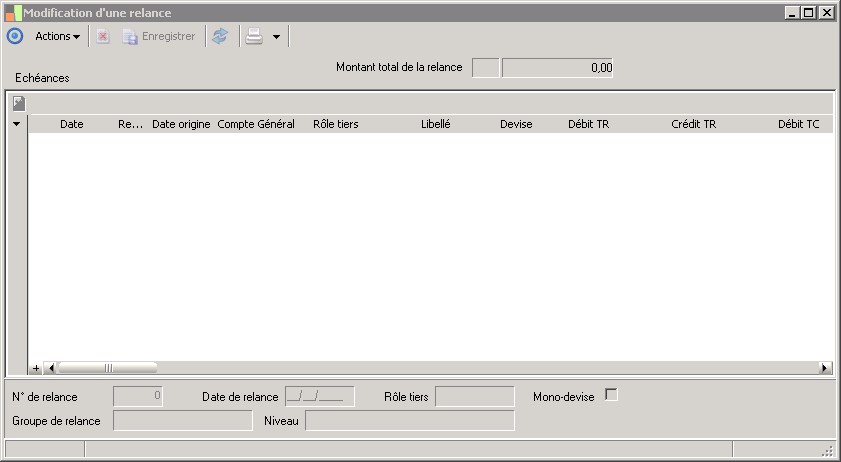Toggle the Mono-devise checkbox
This screenshot has width=841, height=462.
[x=611, y=395]
